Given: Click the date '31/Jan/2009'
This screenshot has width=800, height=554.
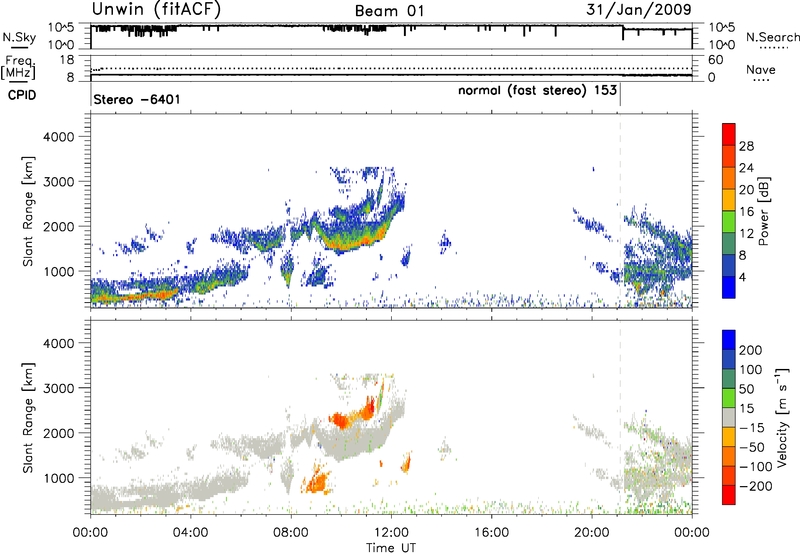Looking at the screenshot, I should click(639, 9).
